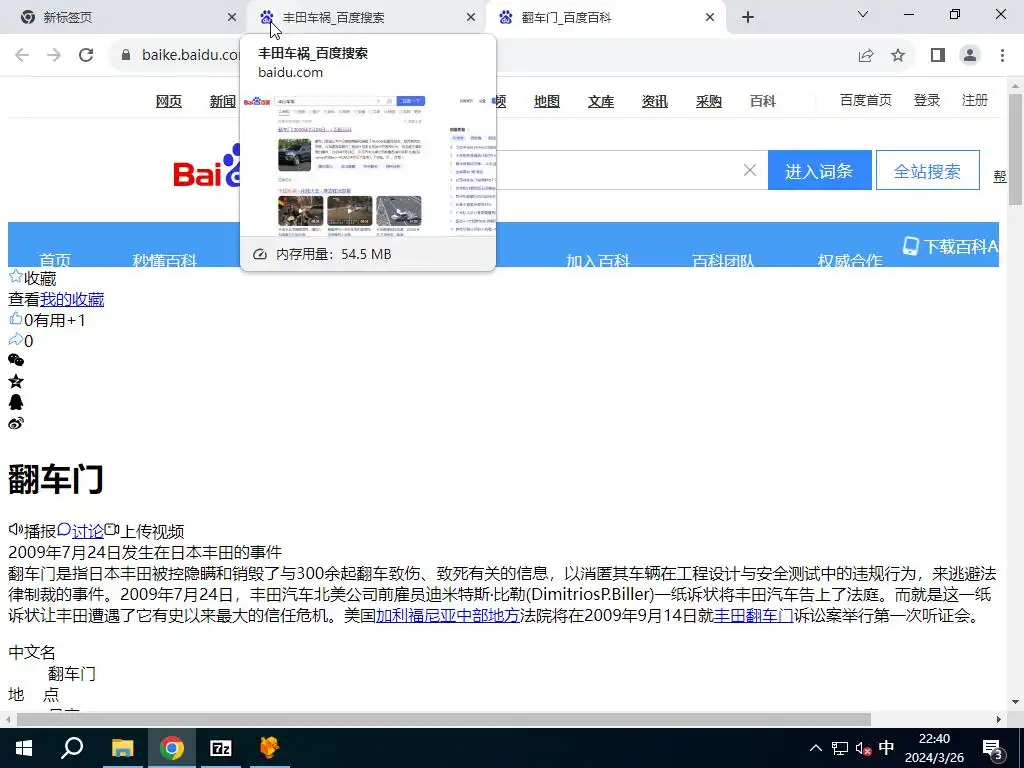The height and width of the screenshot is (768, 1024).
Task: Click the 登录 link
Action: click(x=927, y=100)
